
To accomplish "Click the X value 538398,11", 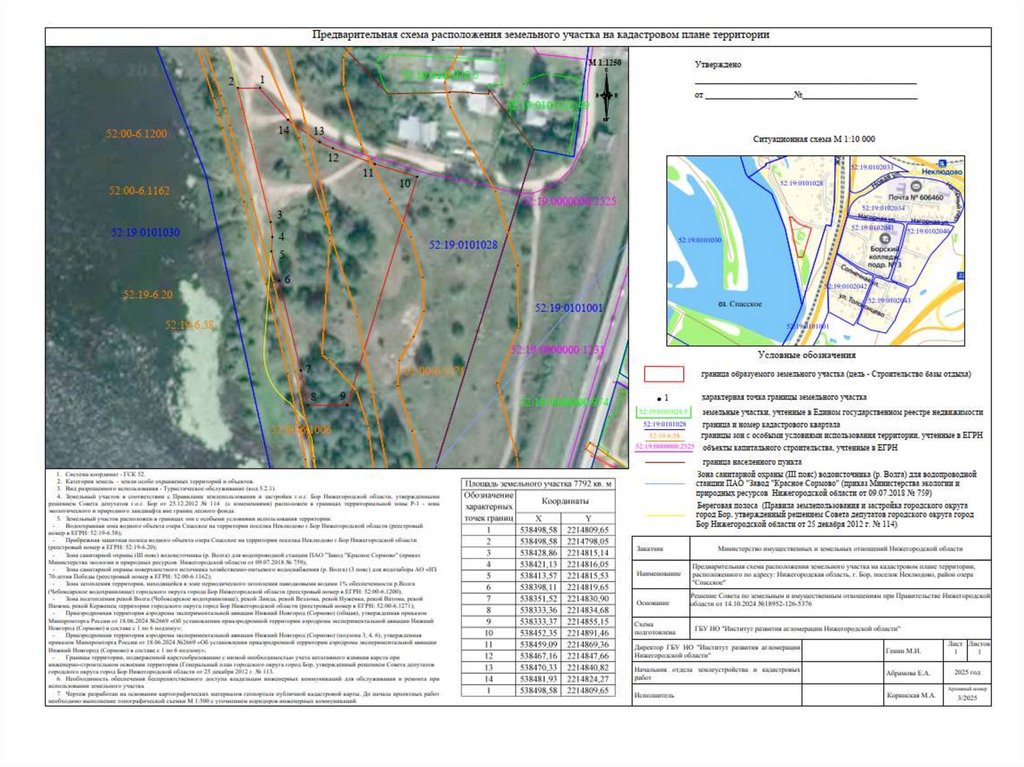I will click(539, 587).
